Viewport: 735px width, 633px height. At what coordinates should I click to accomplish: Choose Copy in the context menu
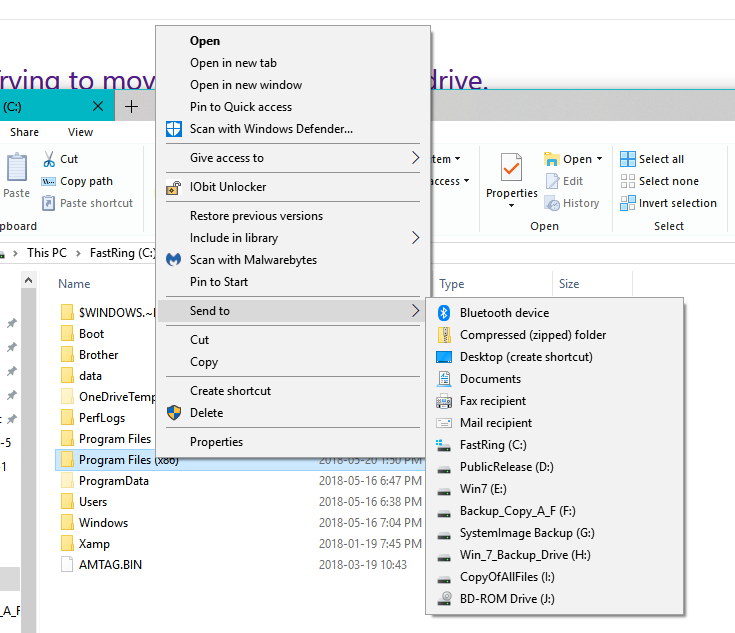(x=204, y=362)
